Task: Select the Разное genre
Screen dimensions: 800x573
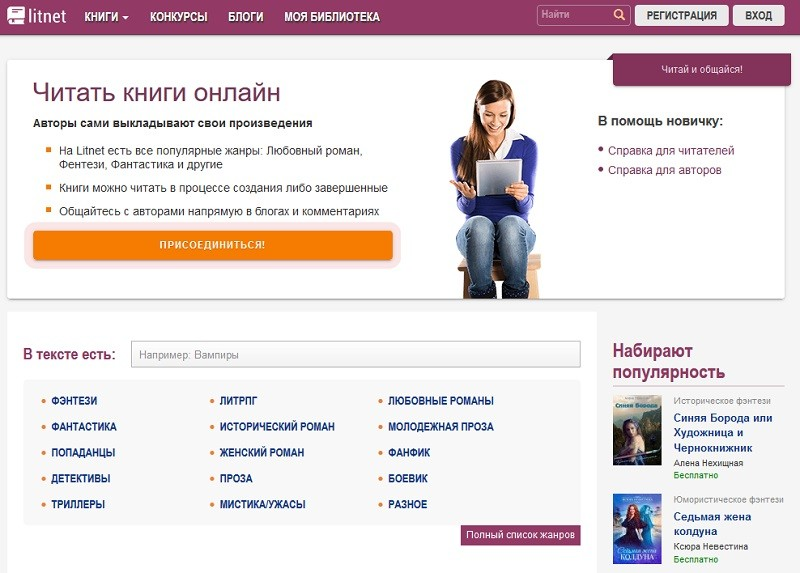Action: click(407, 504)
